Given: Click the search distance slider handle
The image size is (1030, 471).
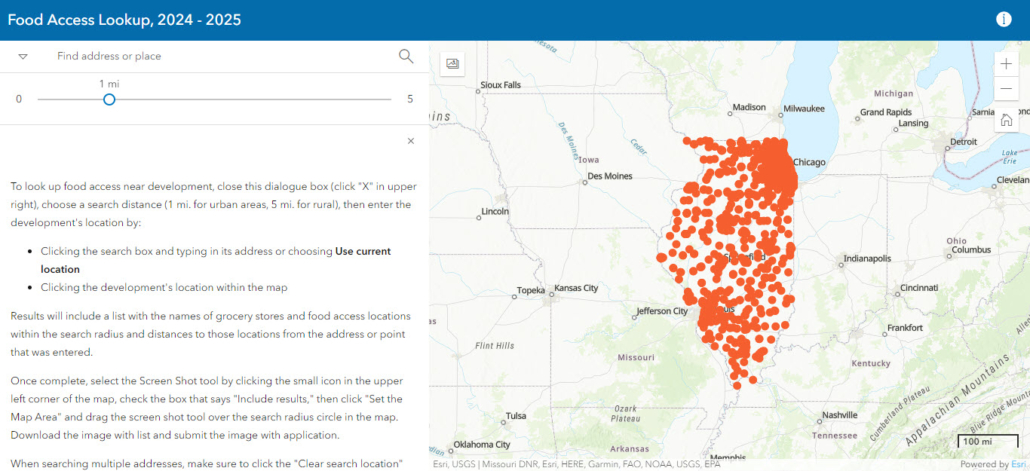Looking at the screenshot, I should 110,99.
